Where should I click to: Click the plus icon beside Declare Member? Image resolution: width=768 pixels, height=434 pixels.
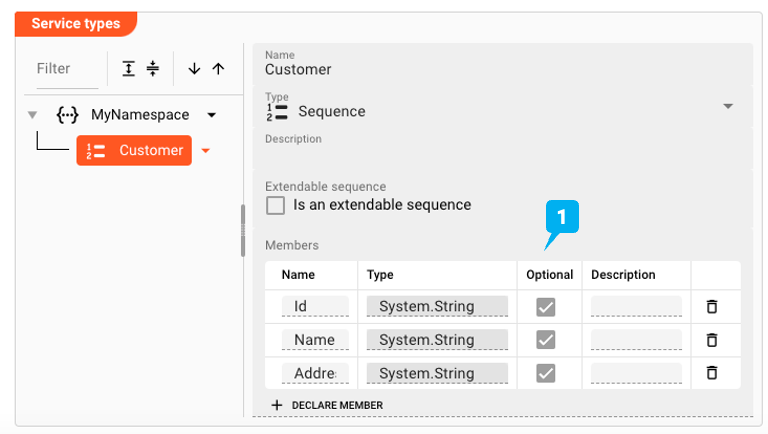click(x=277, y=405)
